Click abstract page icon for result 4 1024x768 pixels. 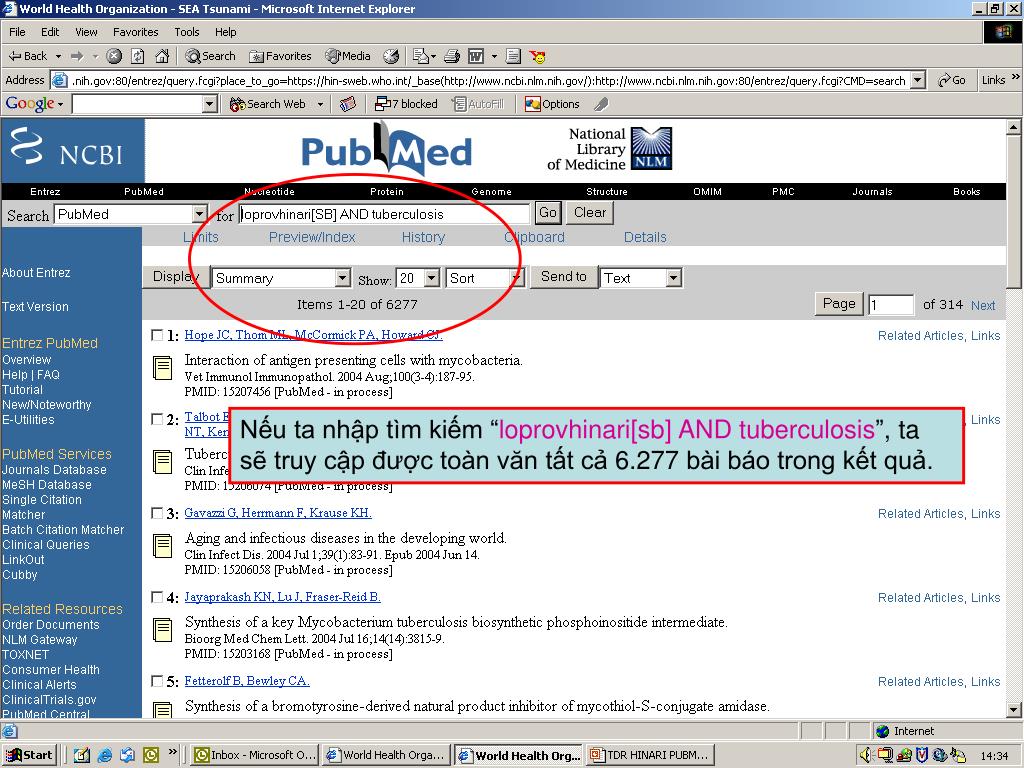tap(162, 630)
